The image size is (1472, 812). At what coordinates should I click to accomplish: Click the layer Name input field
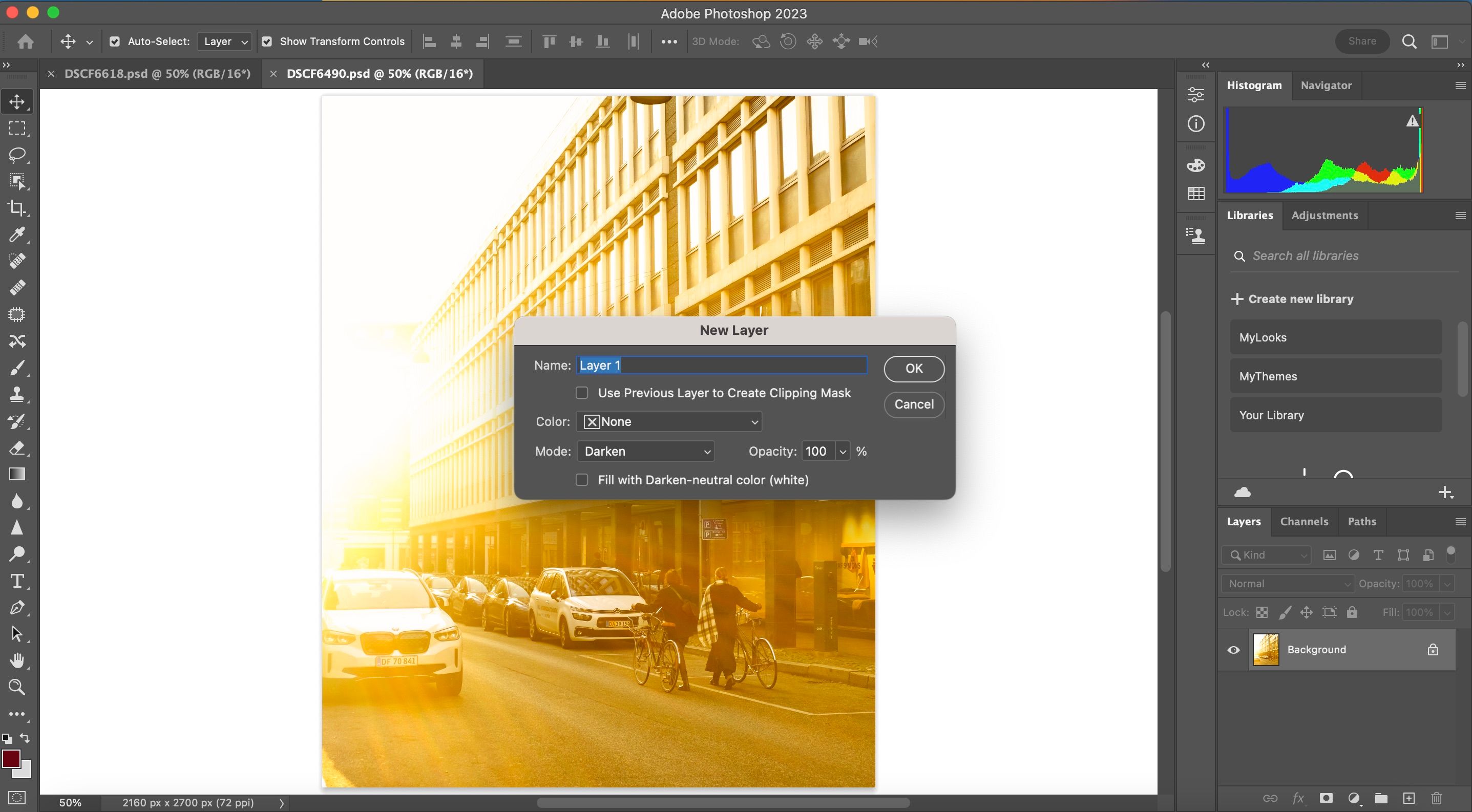(721, 366)
